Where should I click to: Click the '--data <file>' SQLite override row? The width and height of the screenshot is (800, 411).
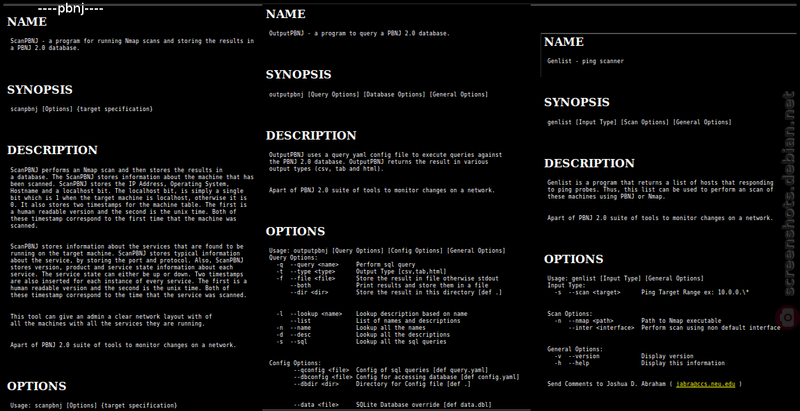392,405
